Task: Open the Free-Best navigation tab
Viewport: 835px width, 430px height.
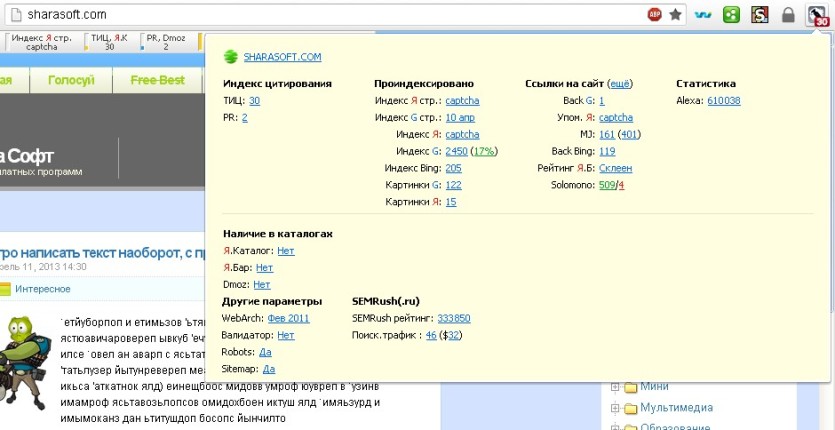Action: 158,80
